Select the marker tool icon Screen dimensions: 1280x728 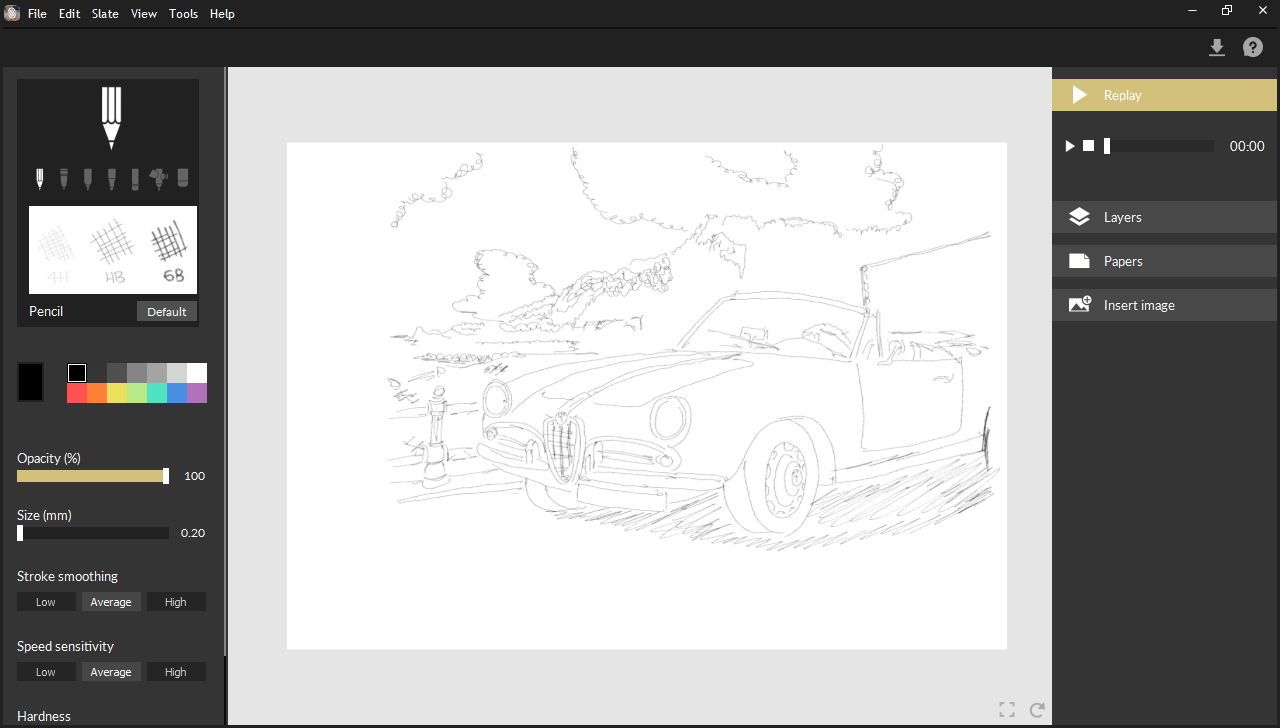(x=87, y=179)
